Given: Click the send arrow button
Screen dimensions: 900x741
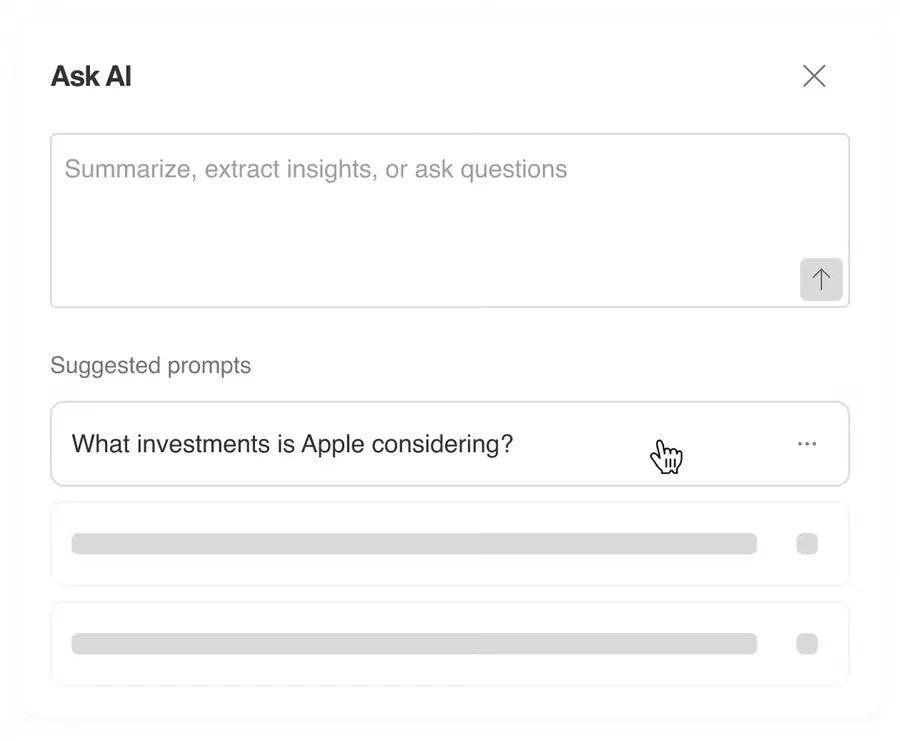Looking at the screenshot, I should (821, 280).
